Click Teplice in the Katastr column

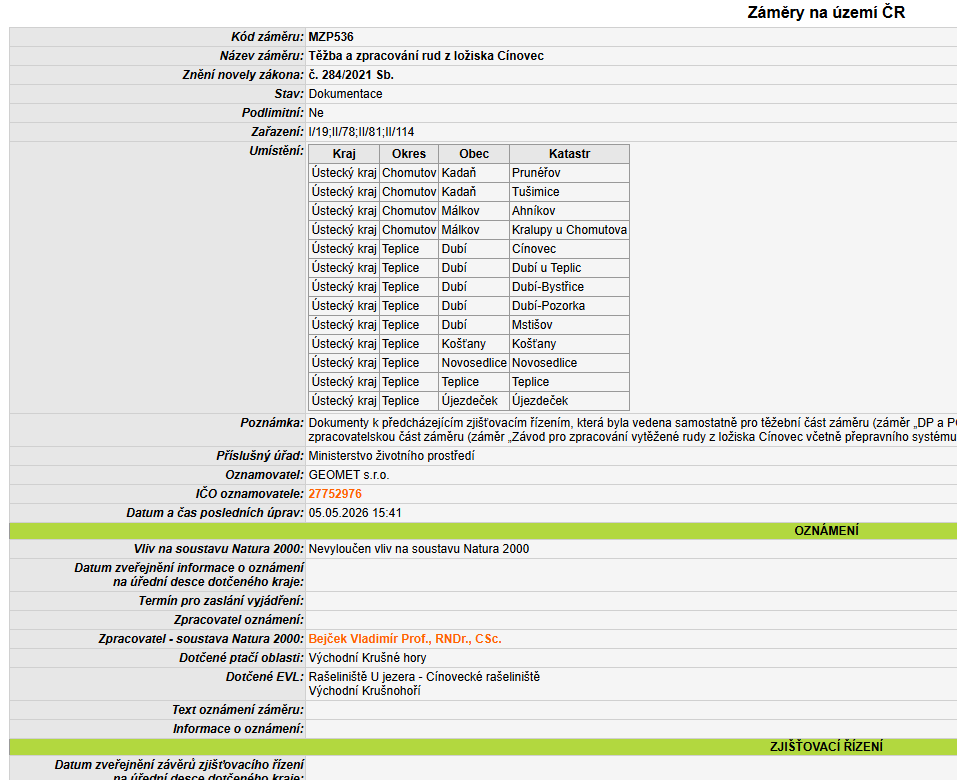tap(569, 381)
